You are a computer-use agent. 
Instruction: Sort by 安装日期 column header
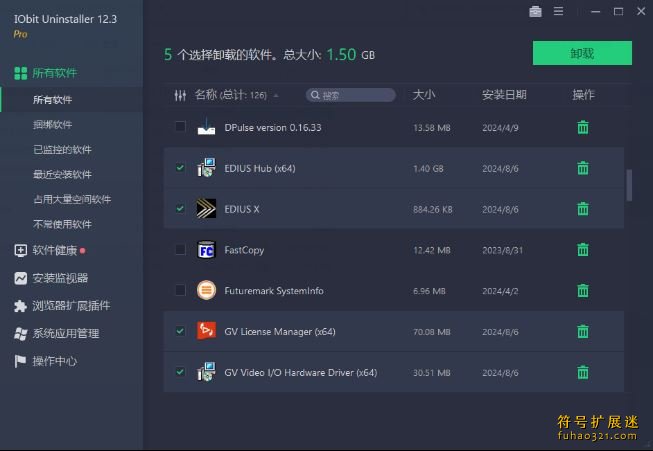pyautogui.click(x=504, y=95)
